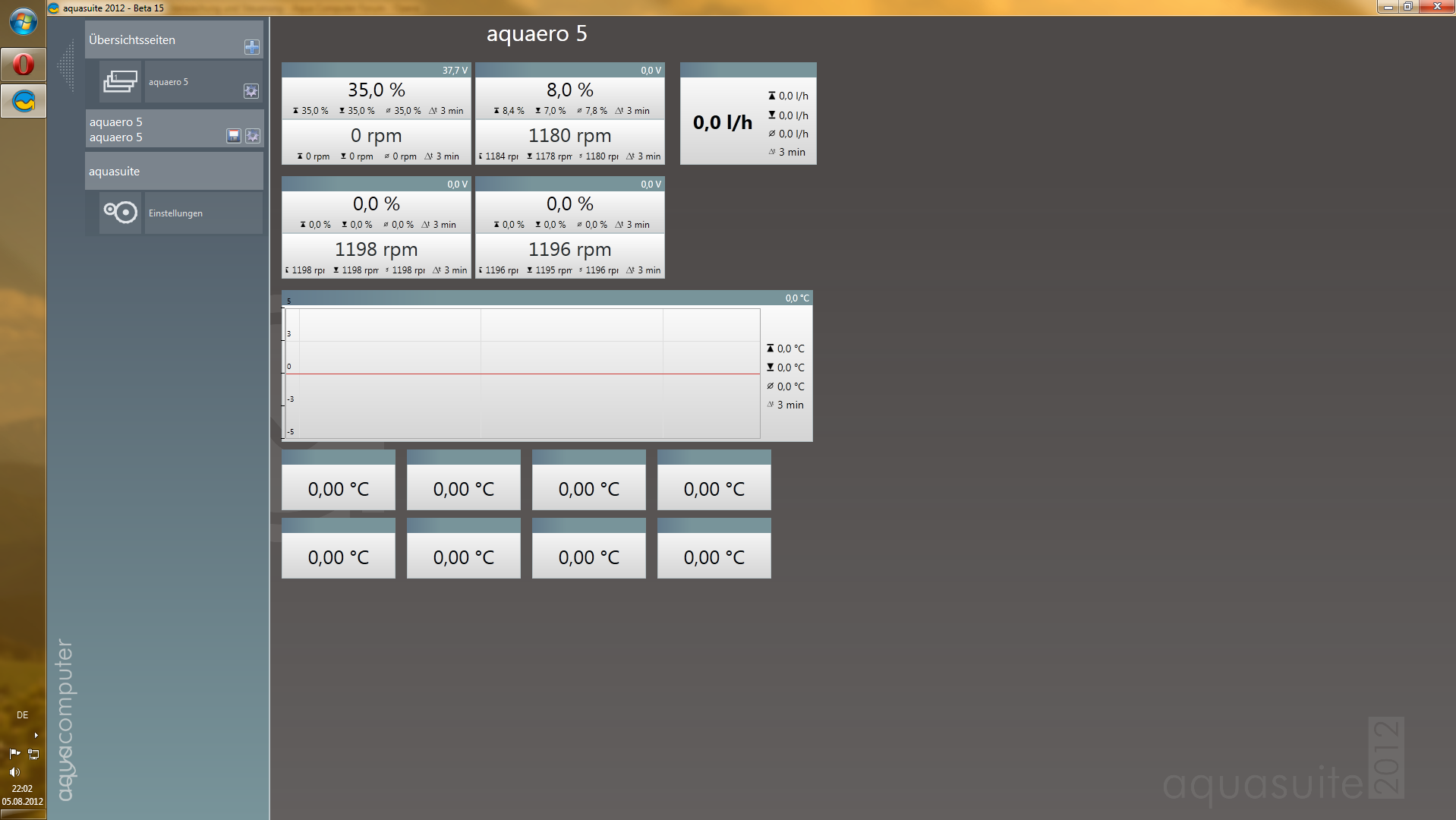Collapse the sidebar using dotted arrow

click(x=67, y=66)
